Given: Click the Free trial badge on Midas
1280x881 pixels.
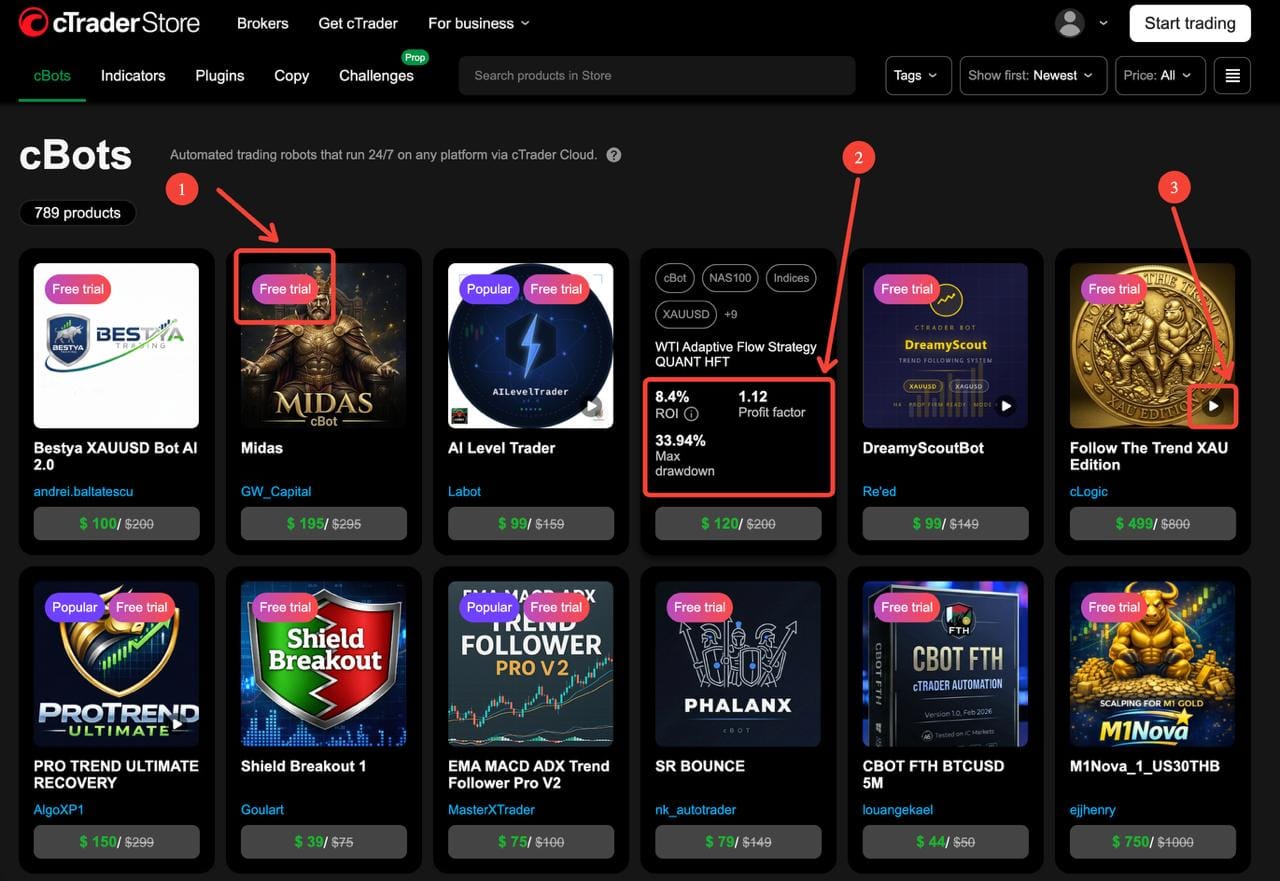Looking at the screenshot, I should point(285,289).
